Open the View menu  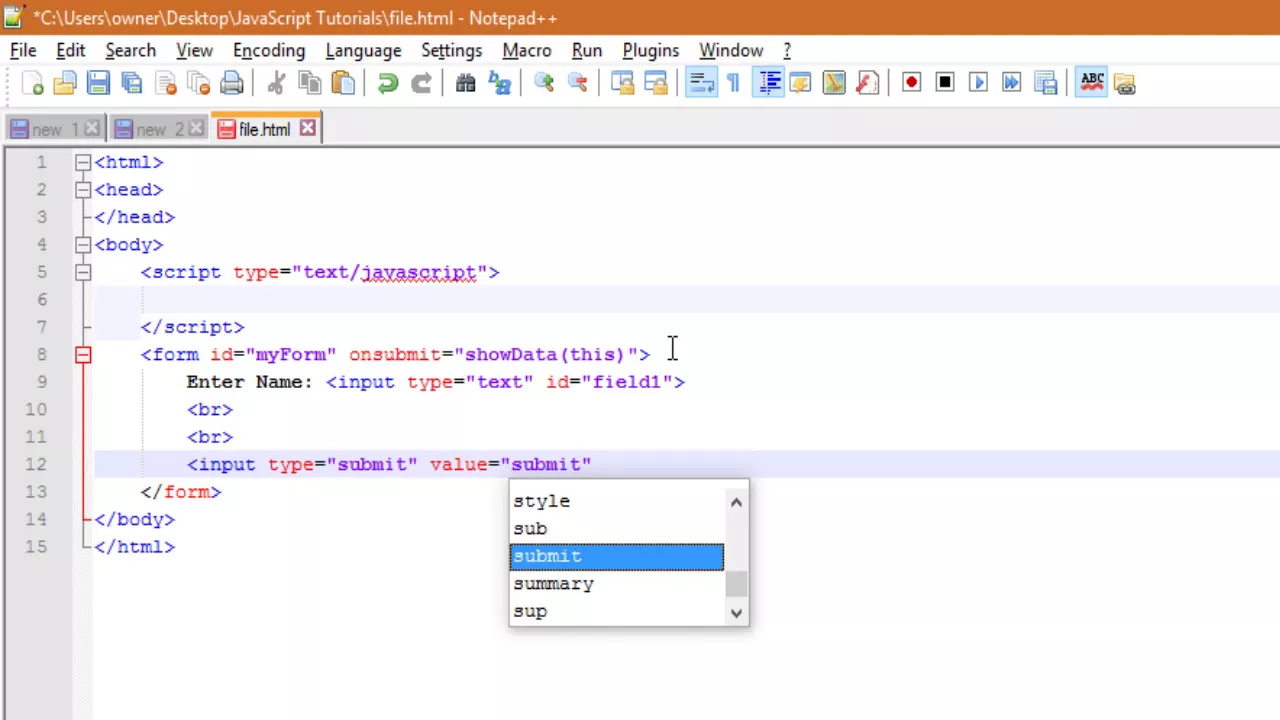click(x=194, y=50)
